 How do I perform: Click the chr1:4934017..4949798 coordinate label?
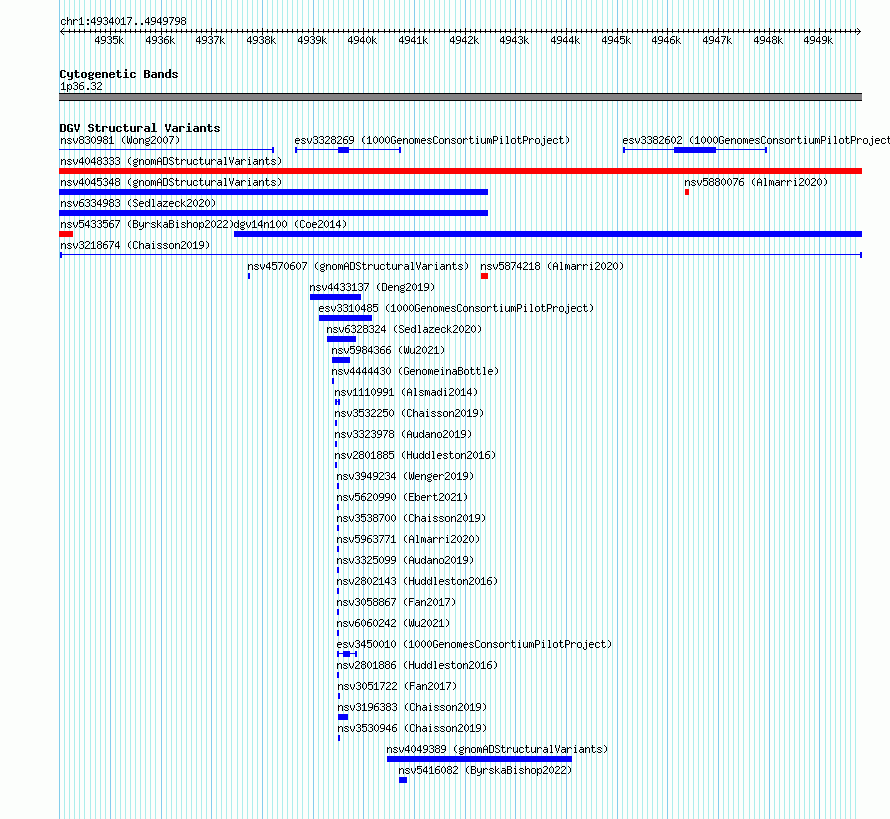123,21
